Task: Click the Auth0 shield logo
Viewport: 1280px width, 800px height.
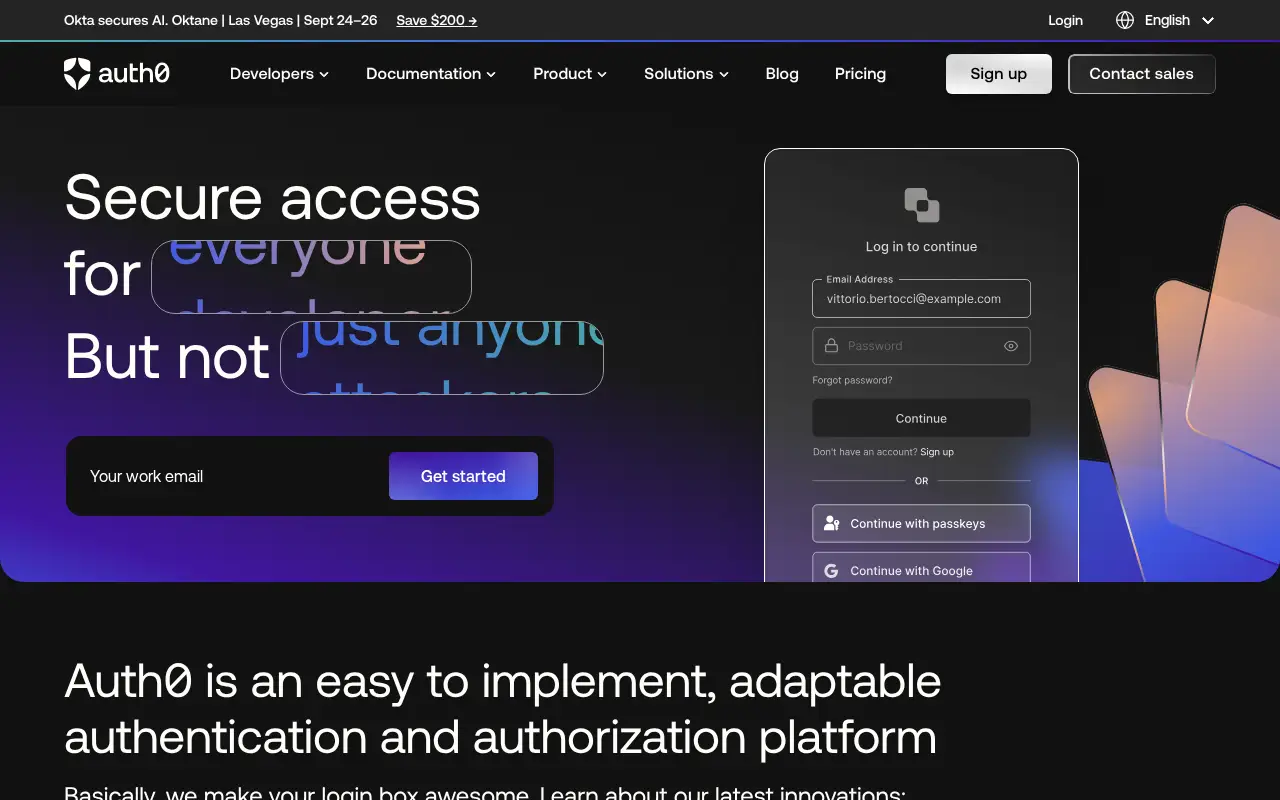Action: pyautogui.click(x=77, y=74)
